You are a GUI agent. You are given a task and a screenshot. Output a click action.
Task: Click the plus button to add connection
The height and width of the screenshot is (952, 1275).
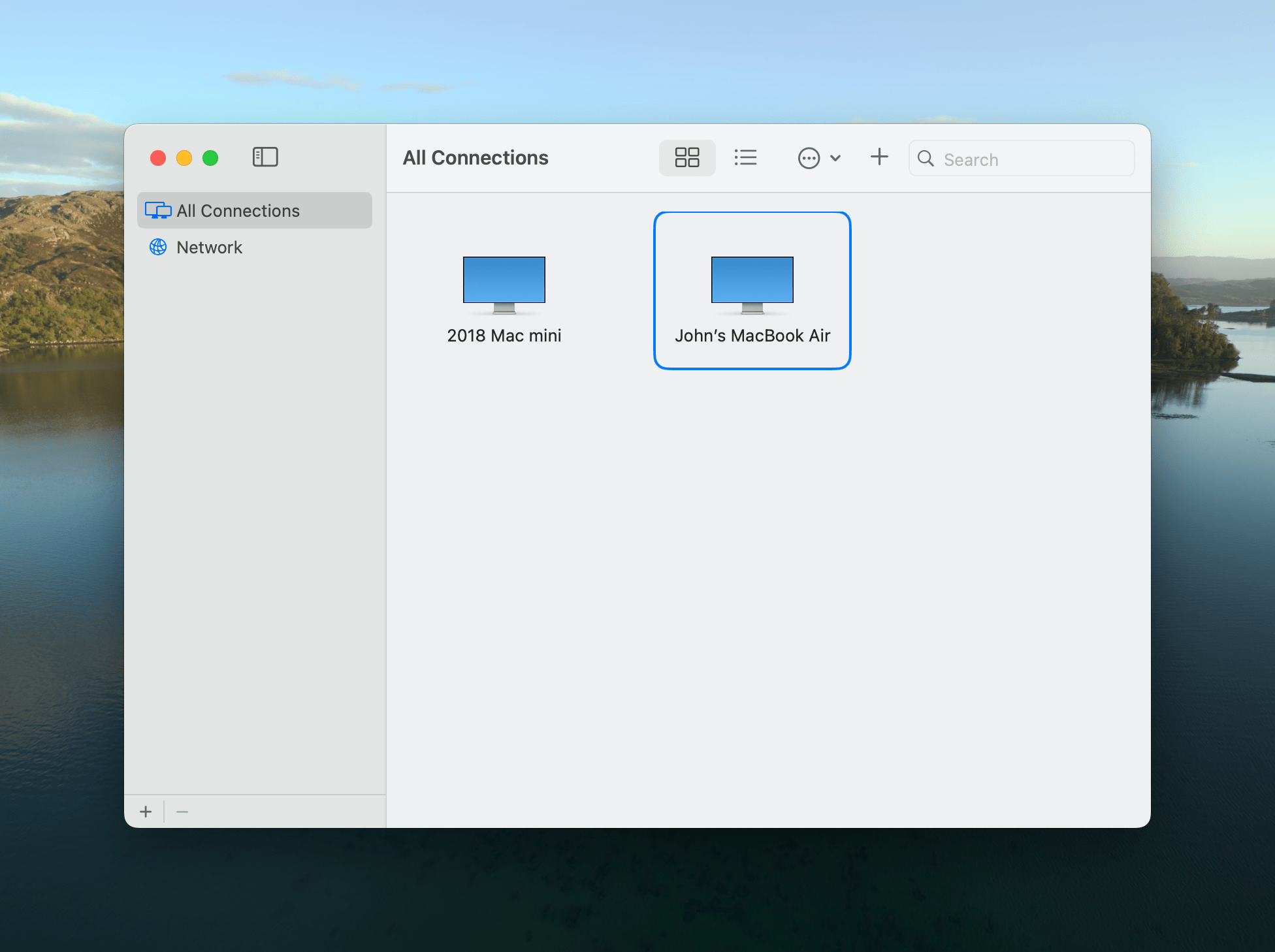point(879,157)
